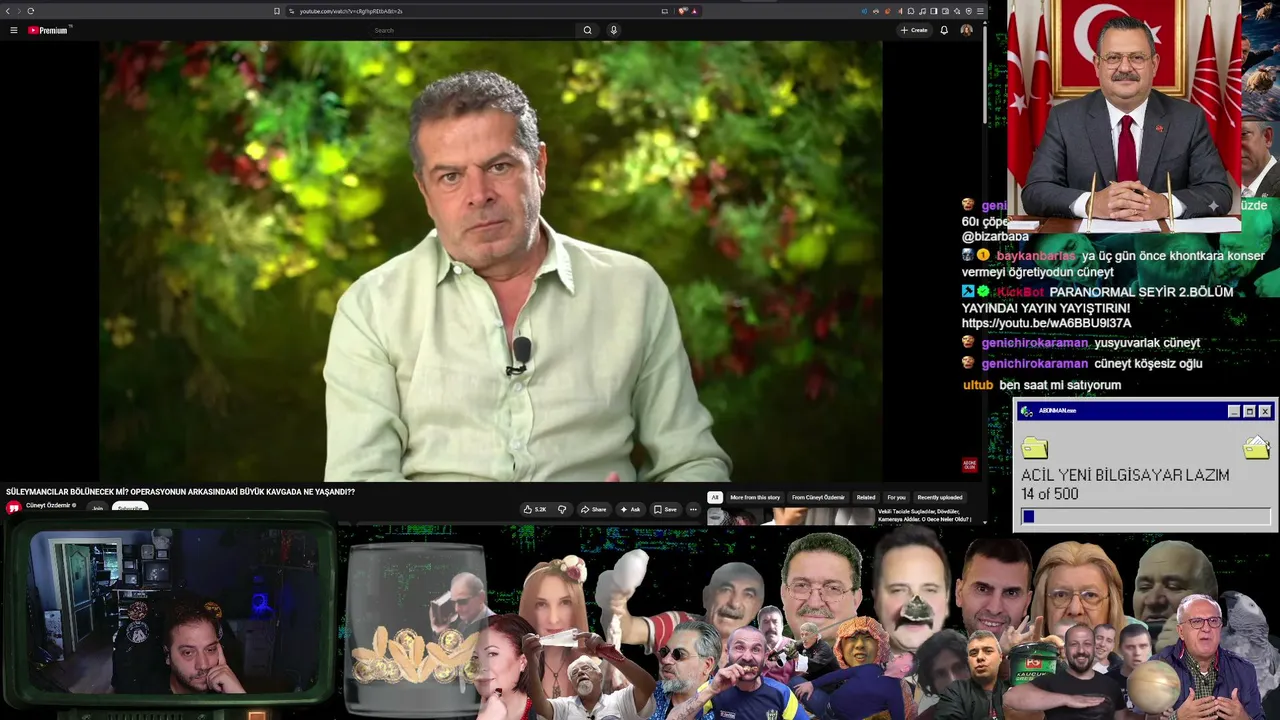Image resolution: width=1280 pixels, height=720 pixels.
Task: Go back in the browser
Action: point(8,11)
